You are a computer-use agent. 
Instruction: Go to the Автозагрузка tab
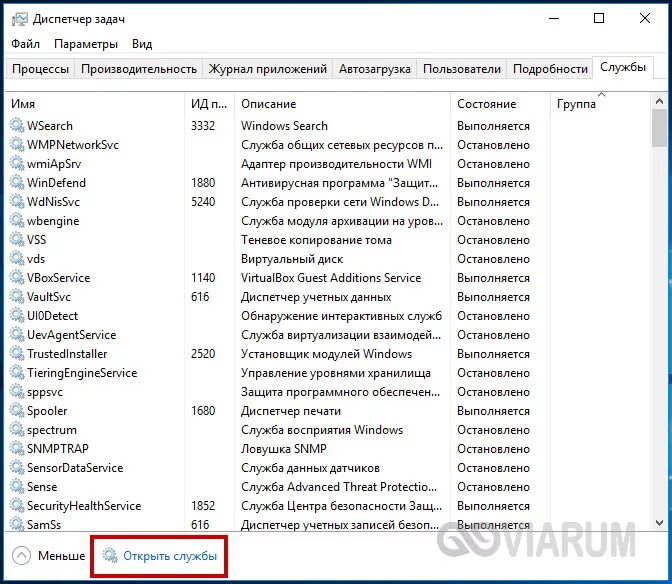pos(375,69)
